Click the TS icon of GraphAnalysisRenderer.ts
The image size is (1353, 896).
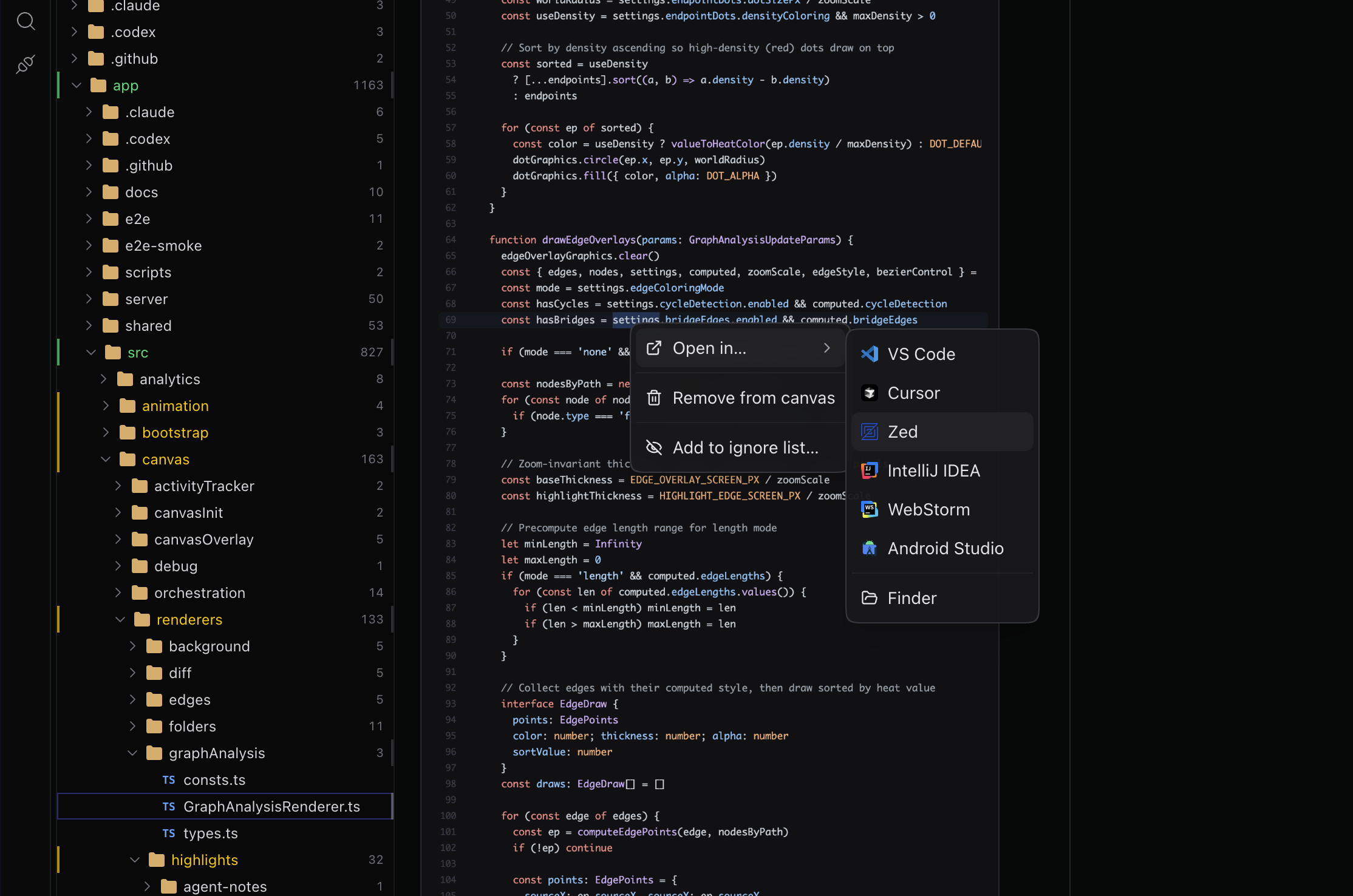pos(169,807)
